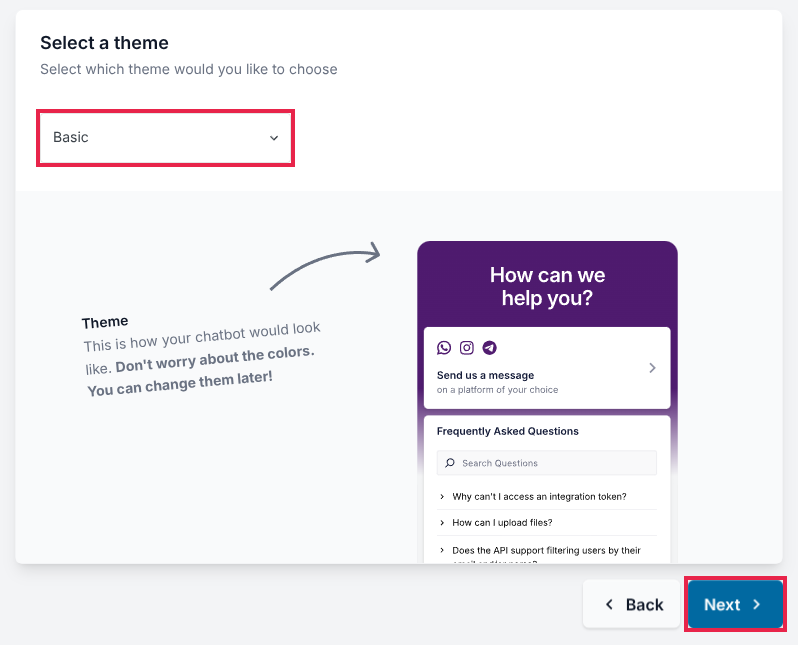The height and width of the screenshot is (645, 798).
Task: Click the left arrow icon on Back button
Action: [609, 605]
